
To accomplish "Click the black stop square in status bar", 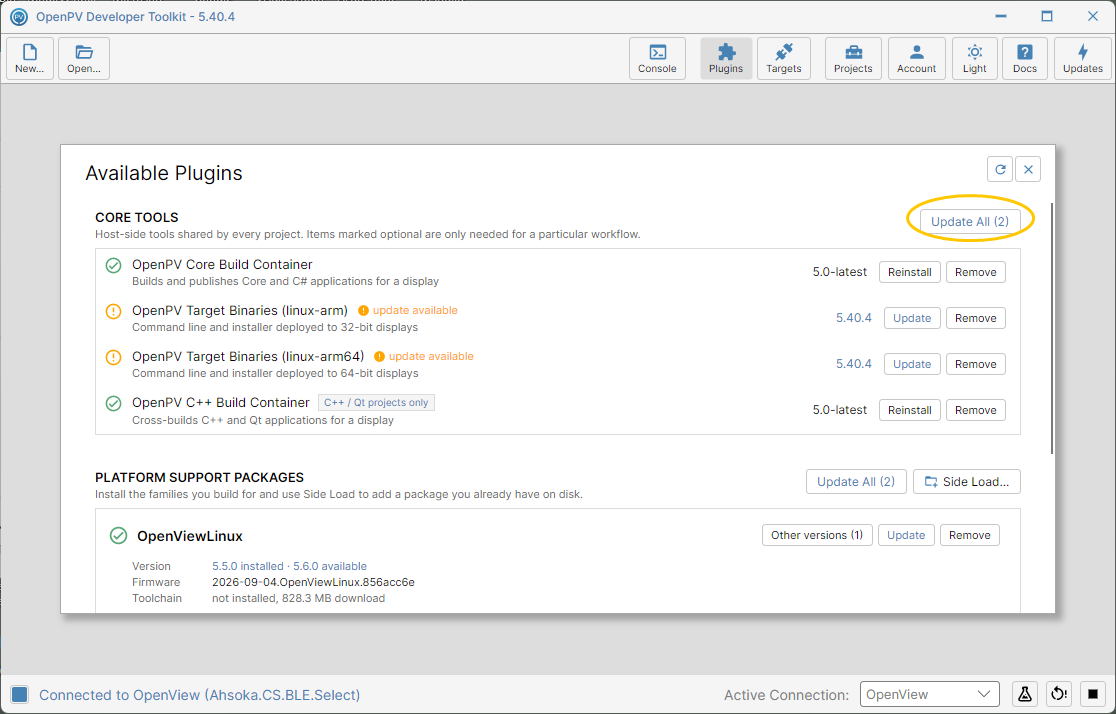I will tap(1093, 693).
